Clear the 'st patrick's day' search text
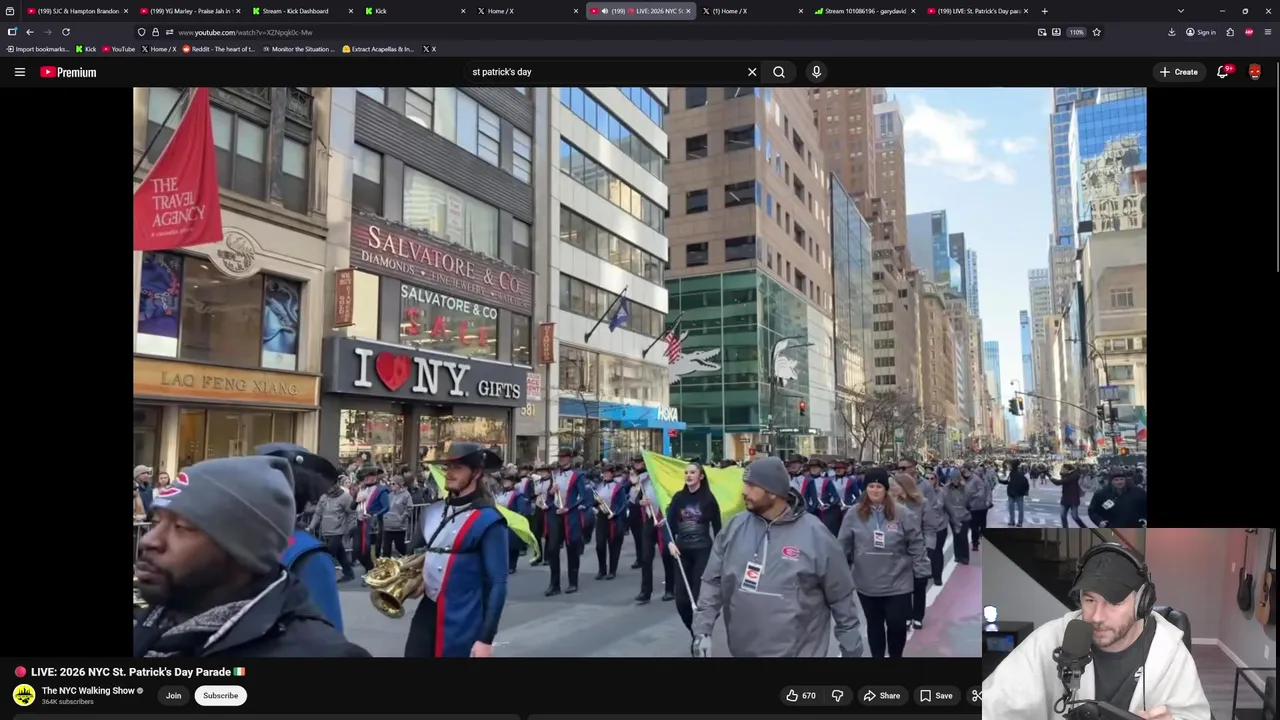Screen dimensions: 1280x720 pos(752,72)
